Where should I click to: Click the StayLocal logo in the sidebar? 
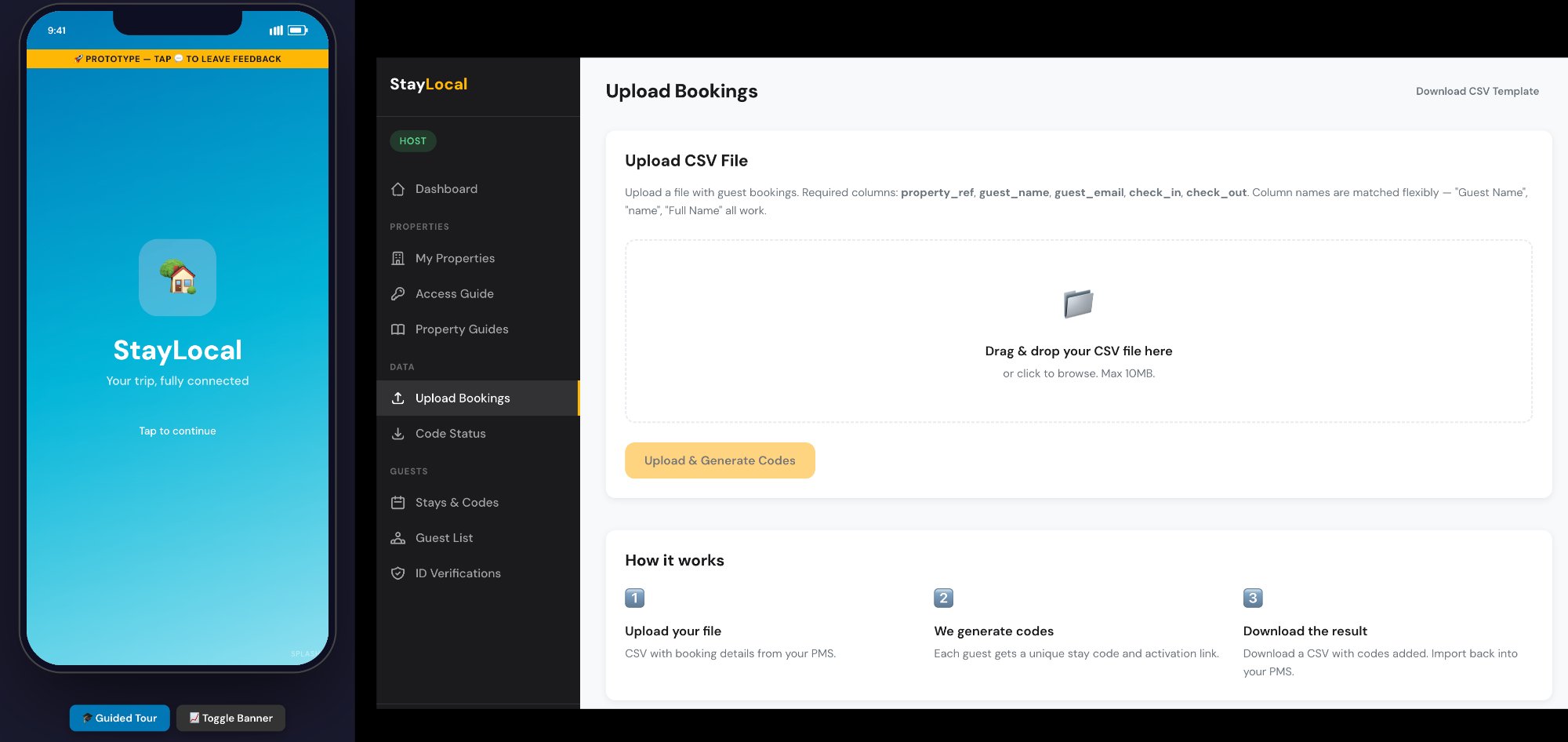coord(429,84)
